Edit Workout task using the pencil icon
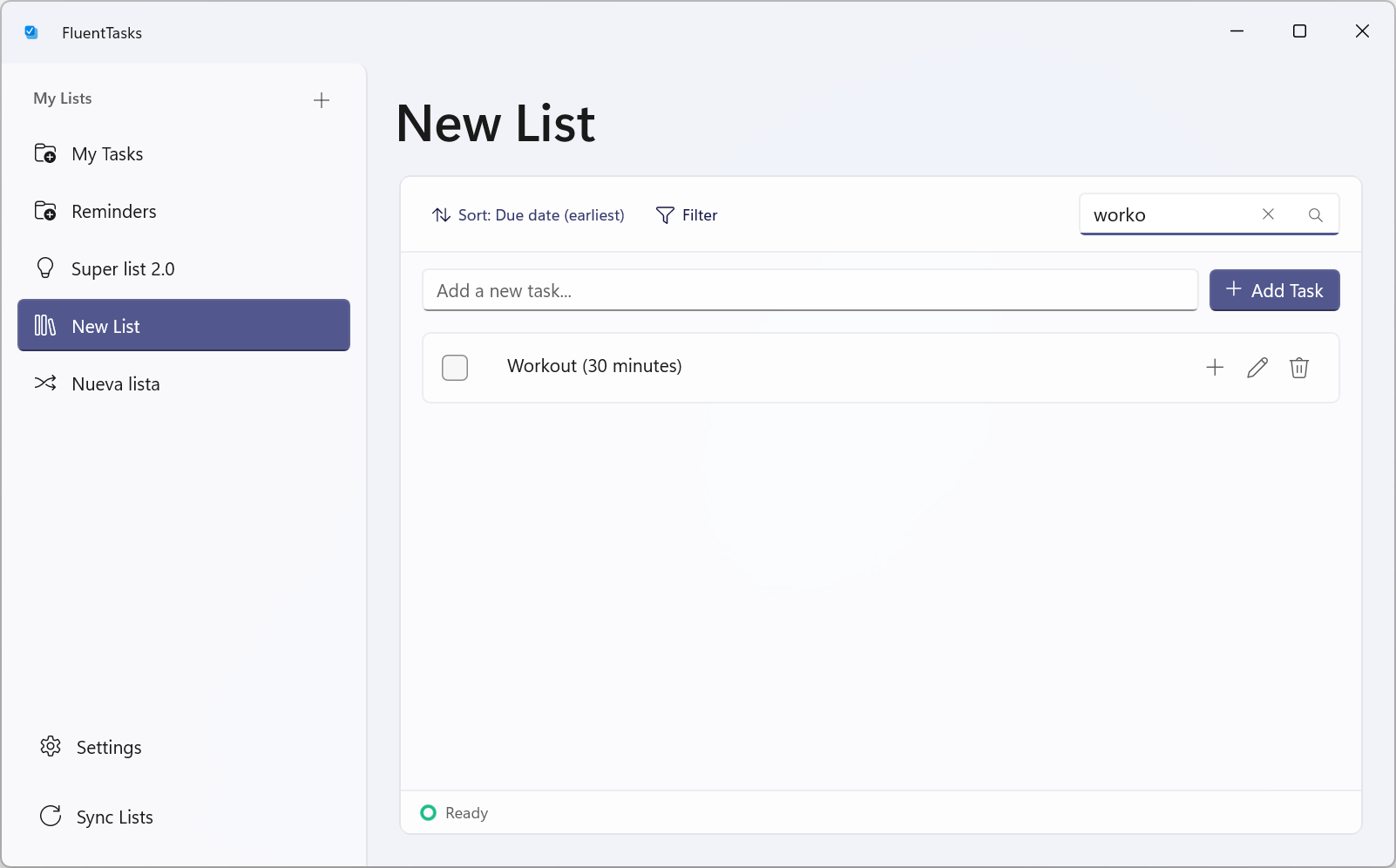The image size is (1396, 868). 1257,368
